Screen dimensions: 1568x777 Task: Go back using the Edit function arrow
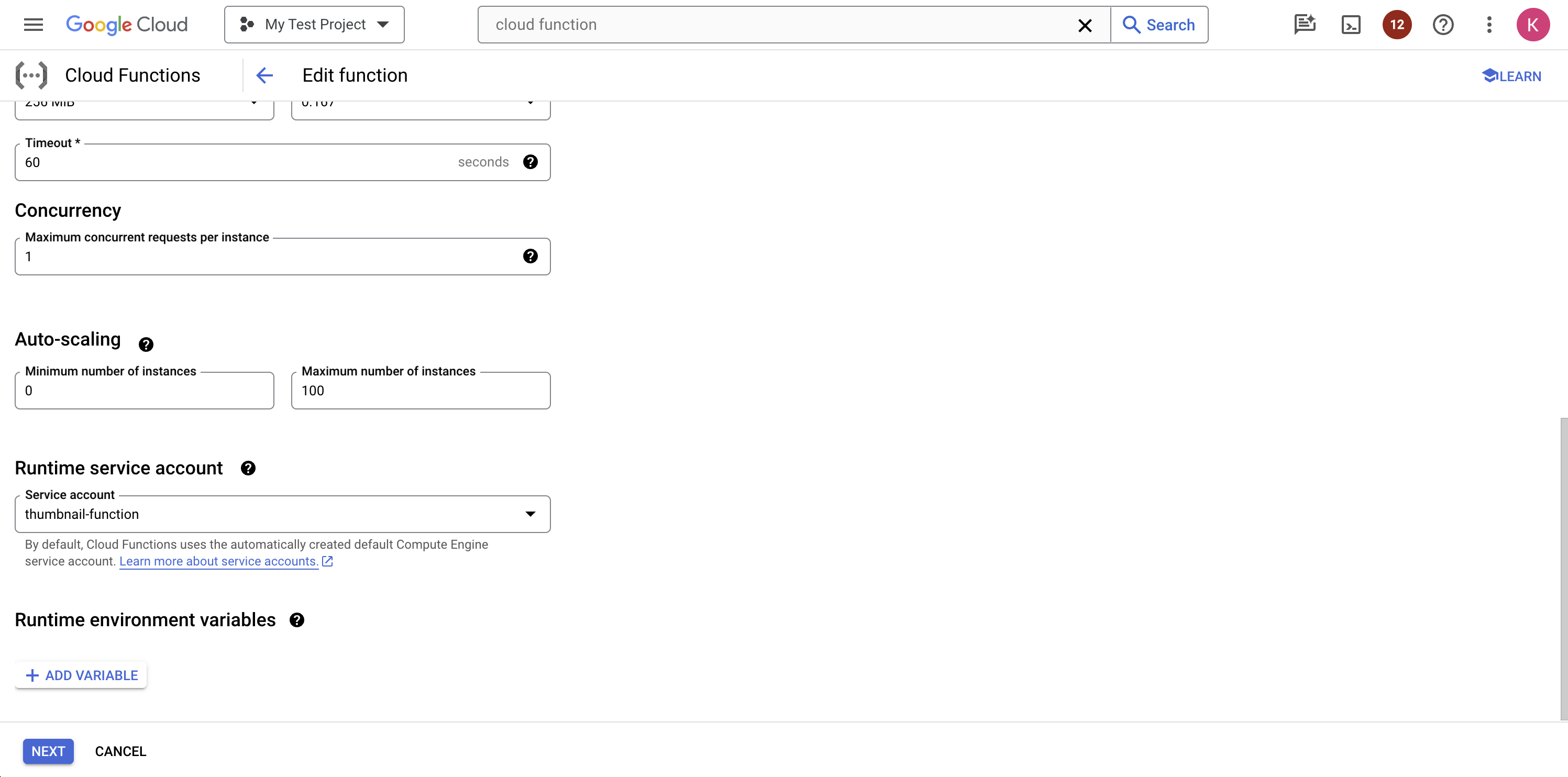click(264, 75)
